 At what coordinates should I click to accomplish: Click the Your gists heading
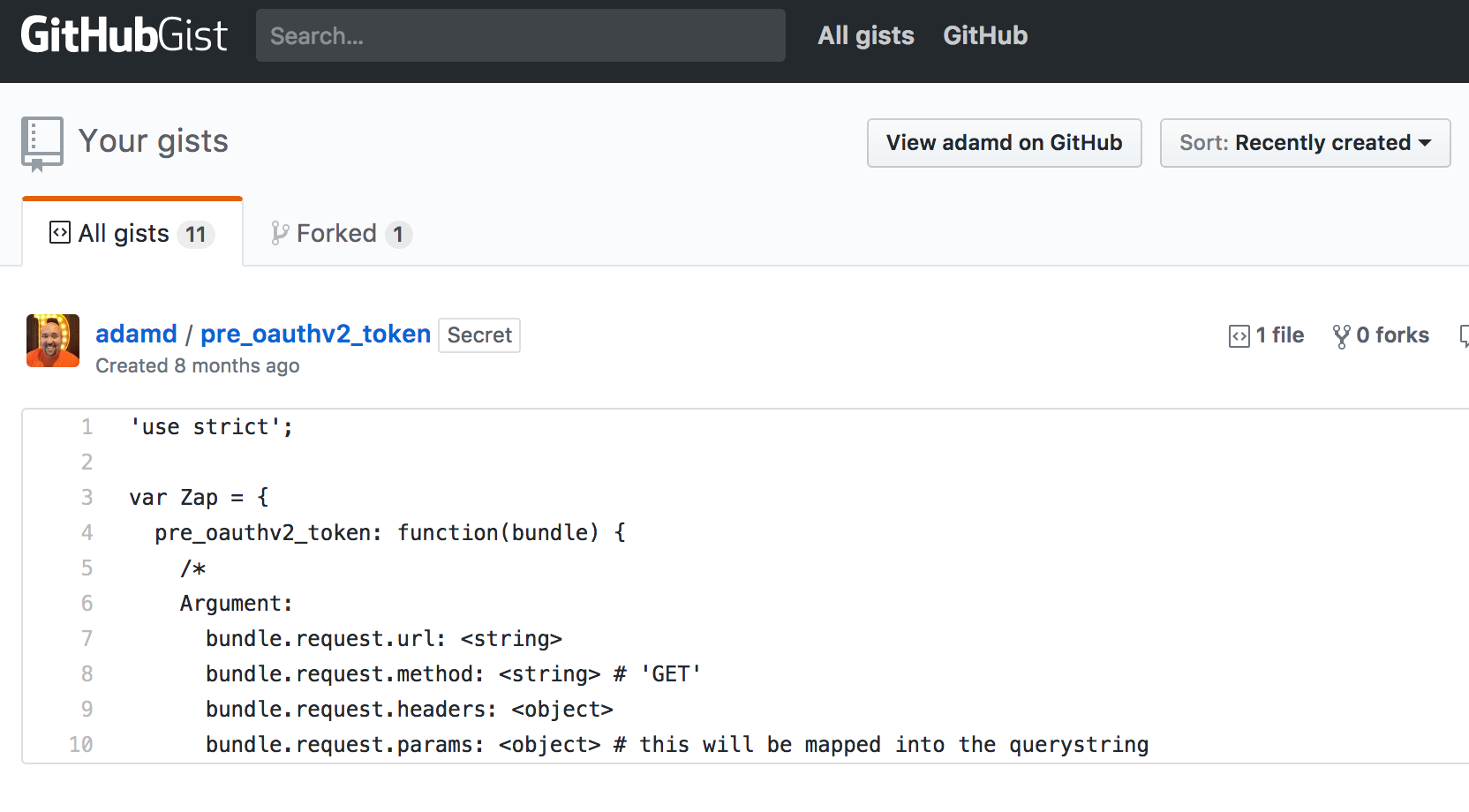153,141
